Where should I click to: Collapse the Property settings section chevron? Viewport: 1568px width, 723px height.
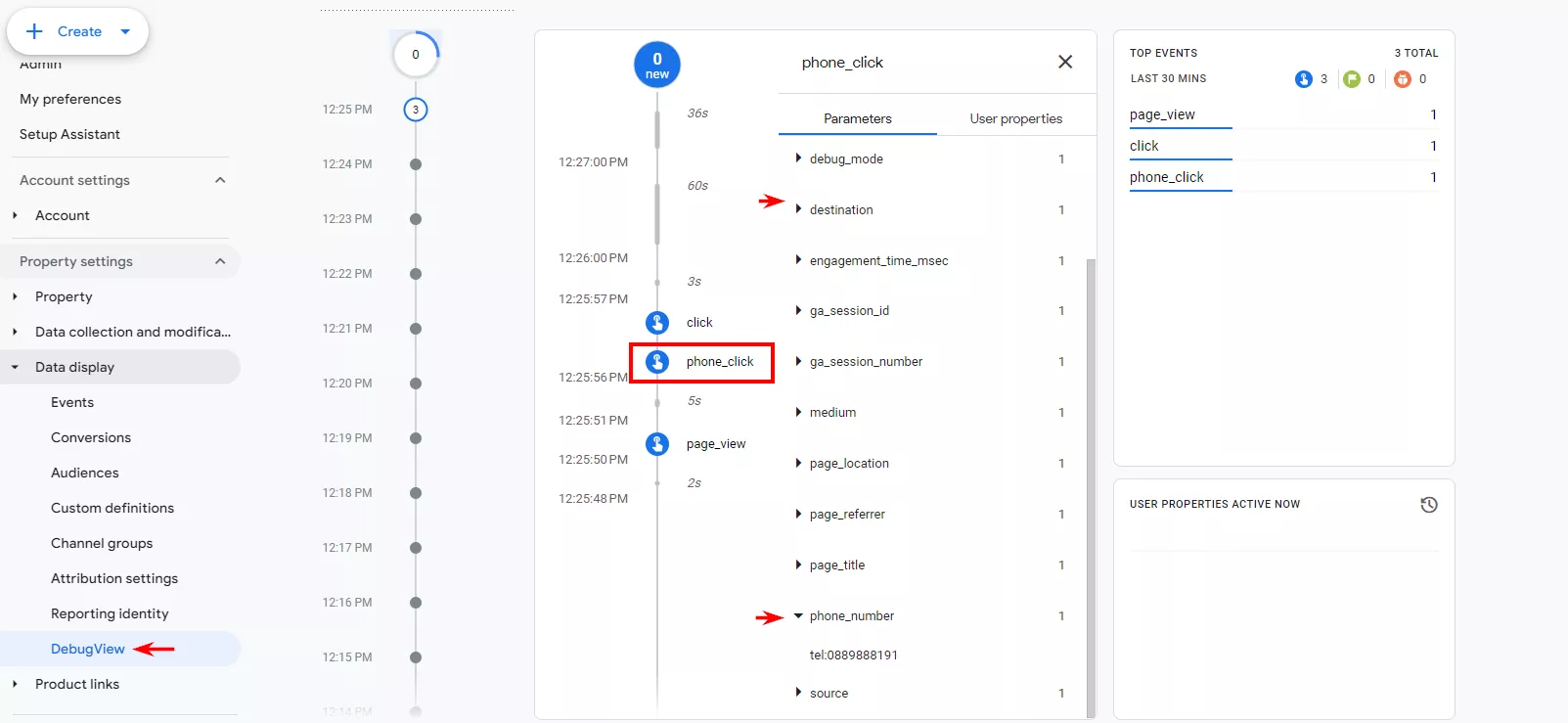[x=220, y=261]
